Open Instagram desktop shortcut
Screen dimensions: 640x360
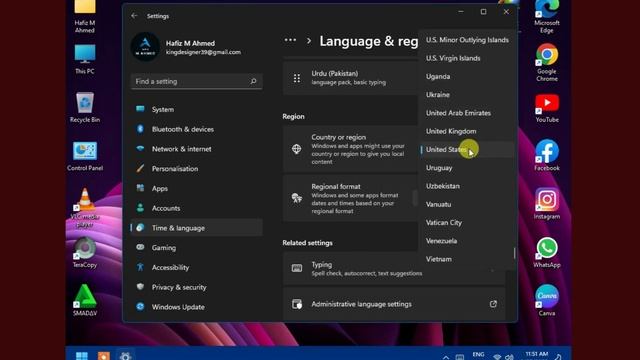click(x=547, y=204)
